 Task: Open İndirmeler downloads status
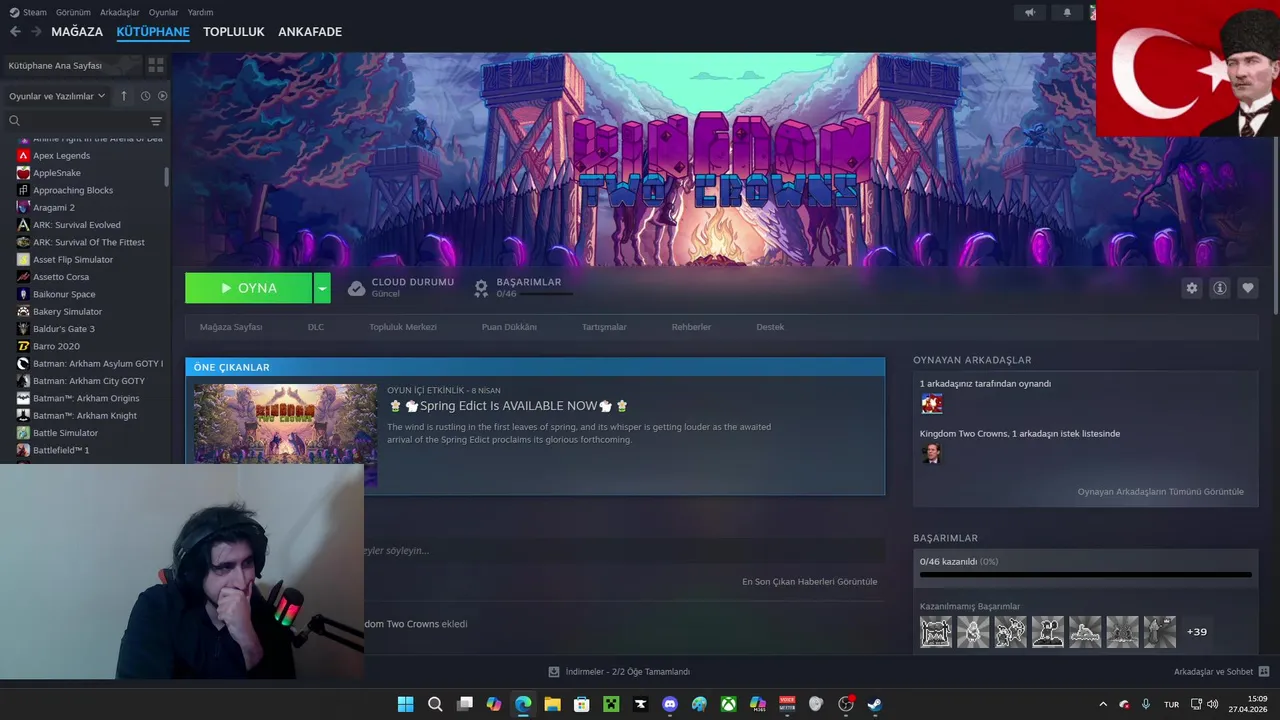click(619, 672)
